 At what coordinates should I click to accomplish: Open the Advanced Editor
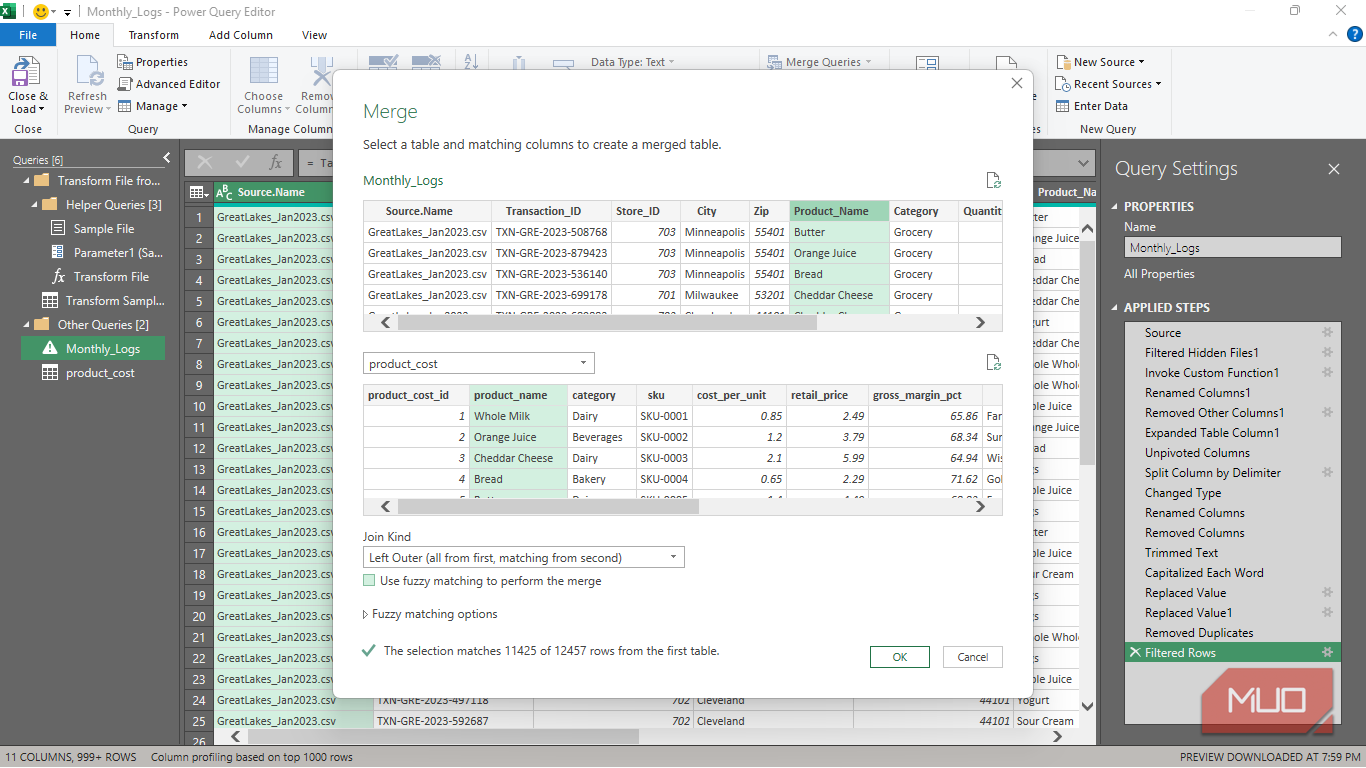click(169, 84)
